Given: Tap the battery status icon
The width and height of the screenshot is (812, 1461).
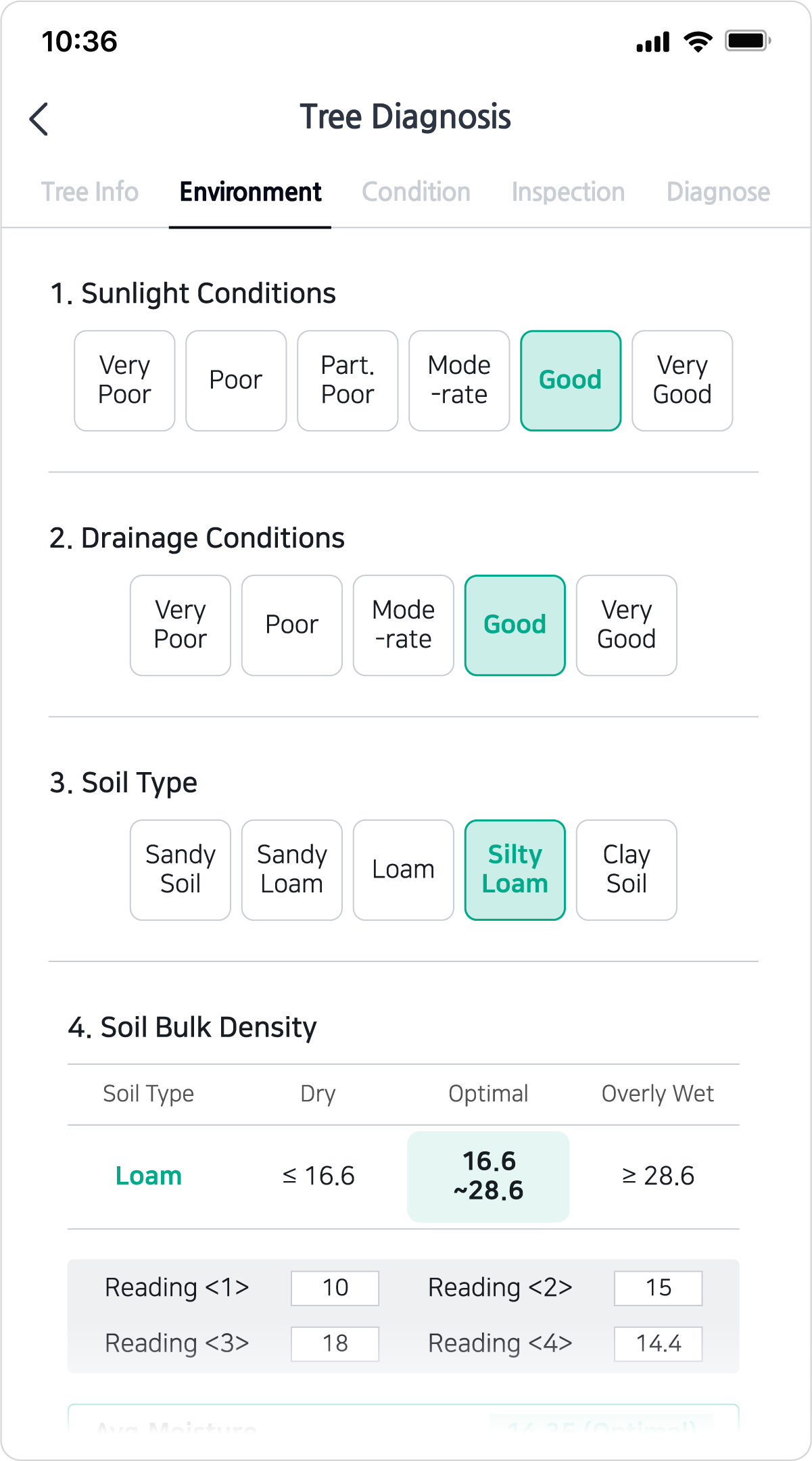Looking at the screenshot, I should [x=747, y=41].
